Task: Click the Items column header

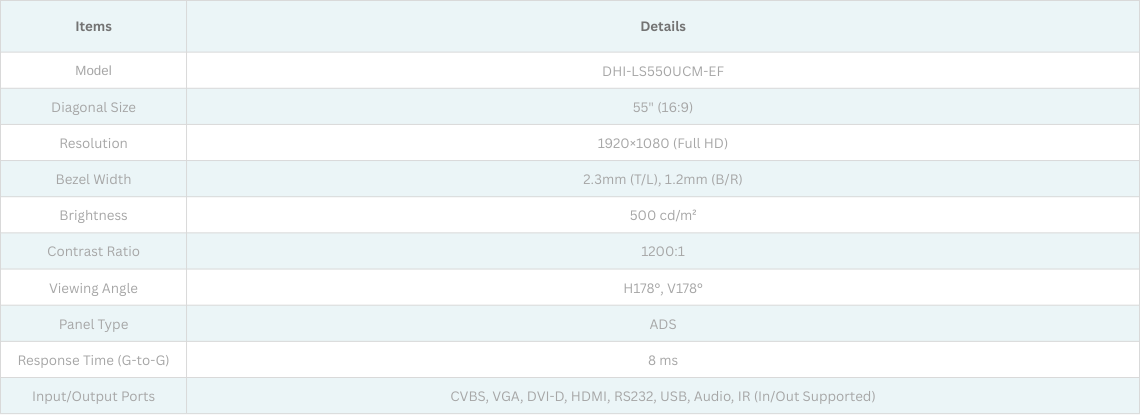Action: [93, 26]
